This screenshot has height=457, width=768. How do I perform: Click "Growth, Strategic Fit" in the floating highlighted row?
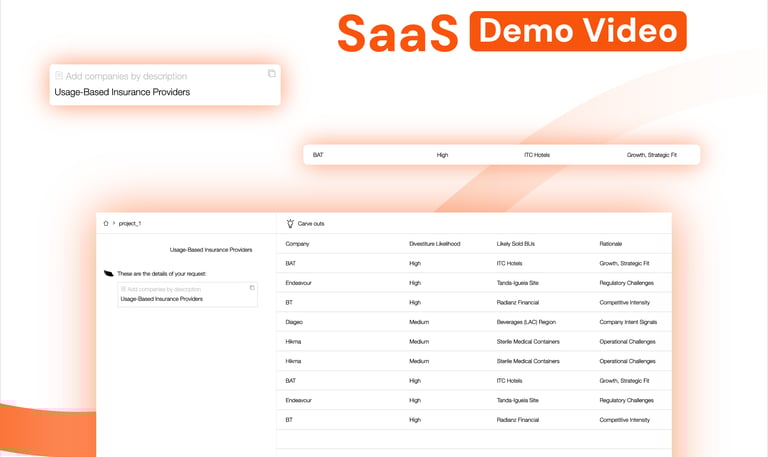[652, 155]
